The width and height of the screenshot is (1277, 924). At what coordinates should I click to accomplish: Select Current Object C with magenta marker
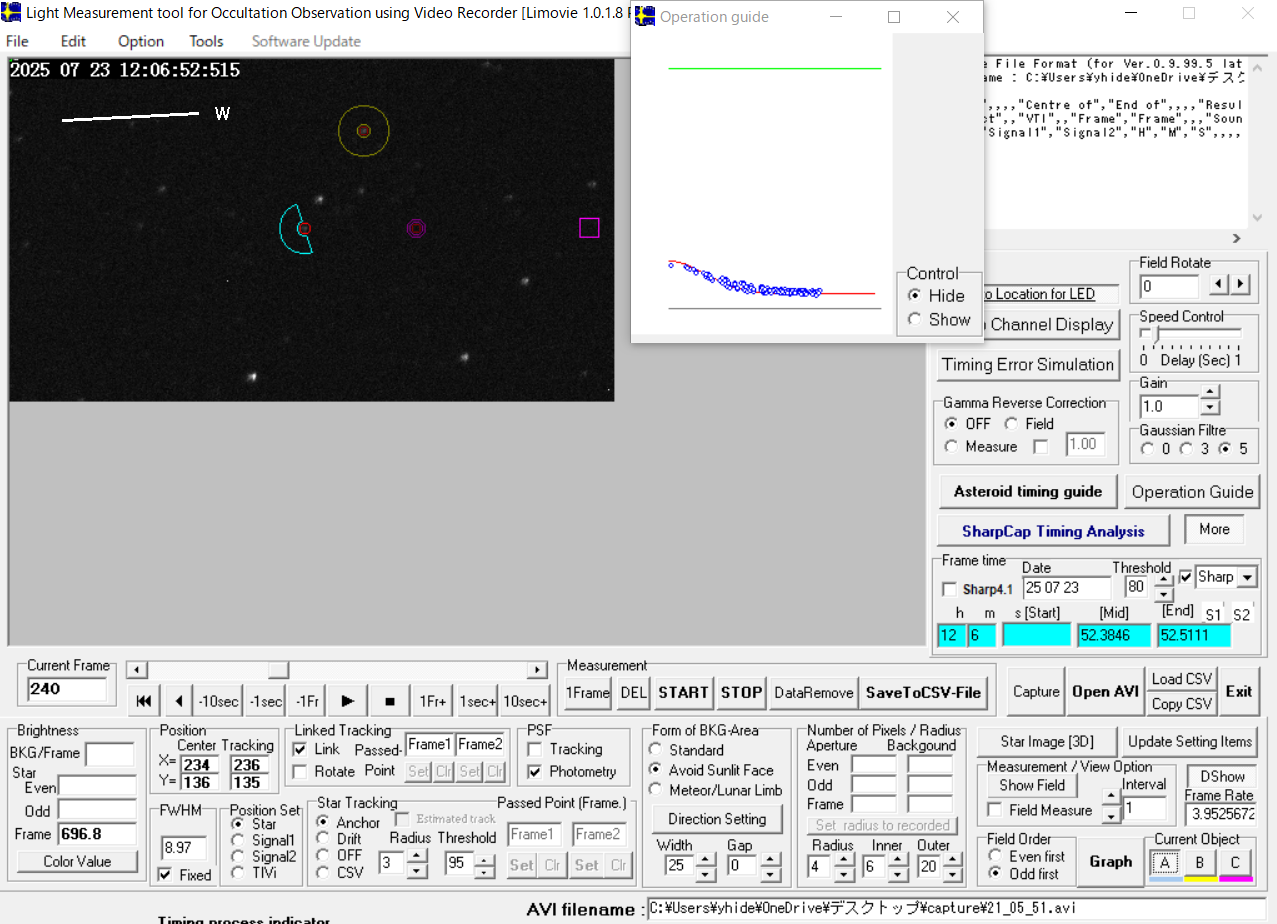(x=1235, y=862)
